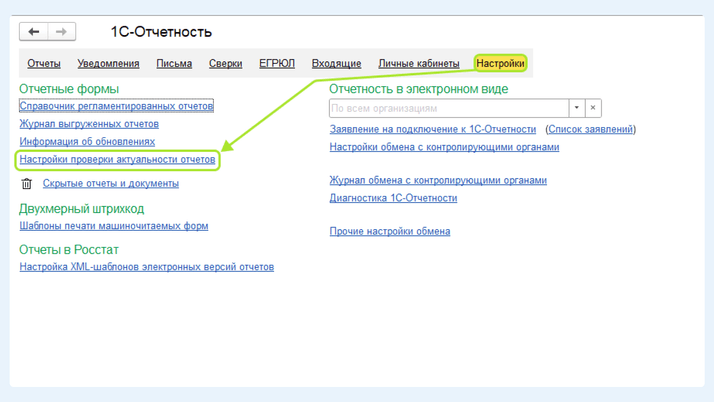Go back with the left arrow button
Viewport: 714px width, 402px height.
[x=34, y=32]
